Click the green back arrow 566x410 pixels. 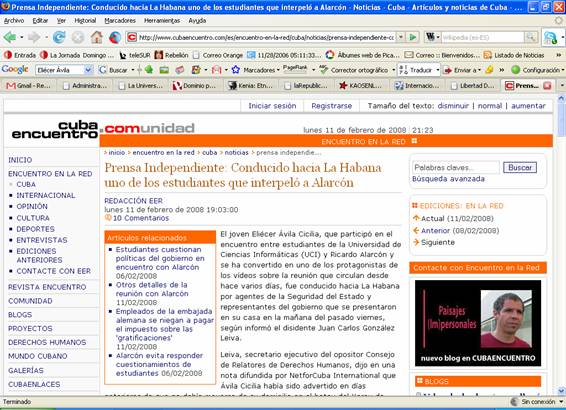tap(10, 37)
